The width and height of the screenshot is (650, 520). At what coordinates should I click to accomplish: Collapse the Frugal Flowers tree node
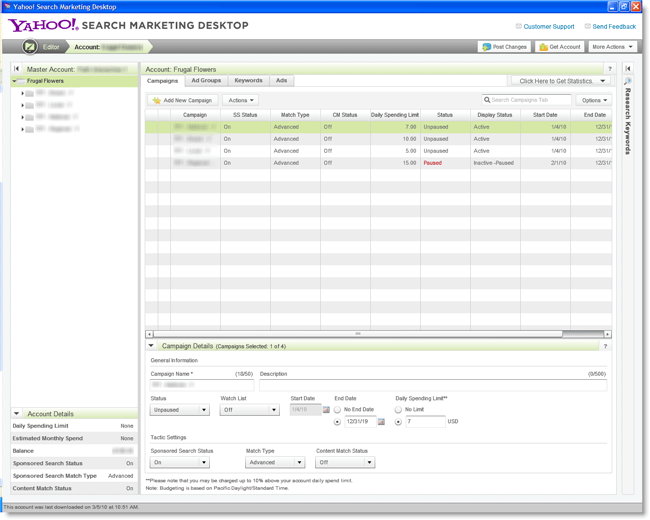(15, 81)
